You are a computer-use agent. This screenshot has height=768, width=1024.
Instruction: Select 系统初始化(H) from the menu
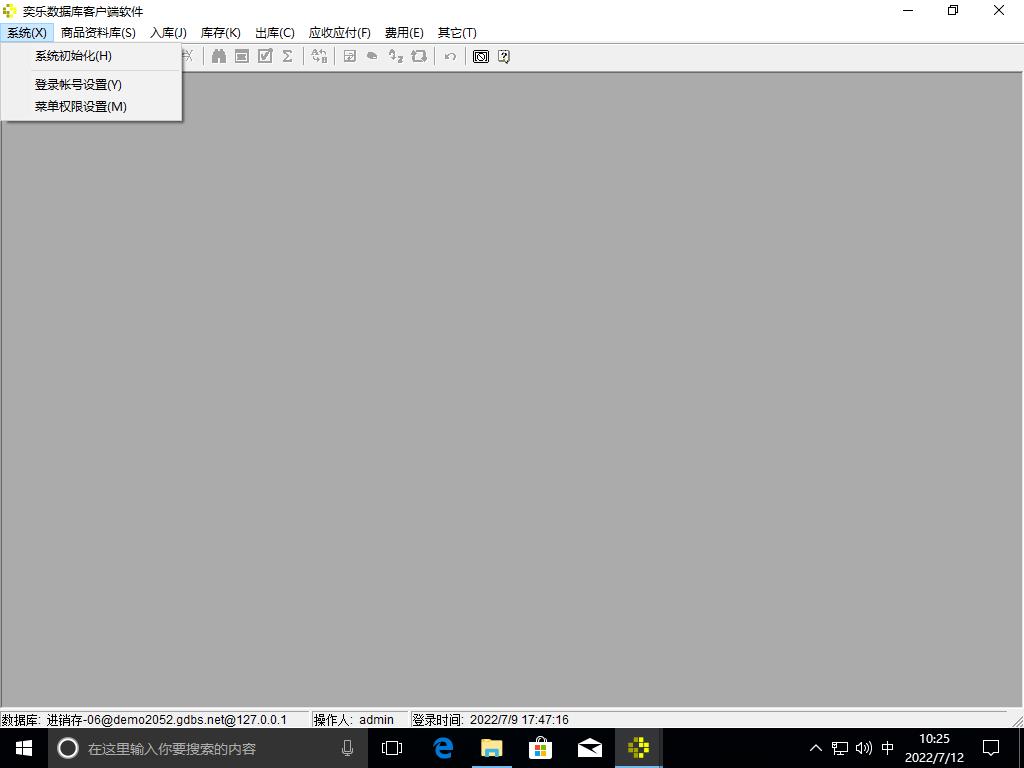pyautogui.click(x=73, y=56)
